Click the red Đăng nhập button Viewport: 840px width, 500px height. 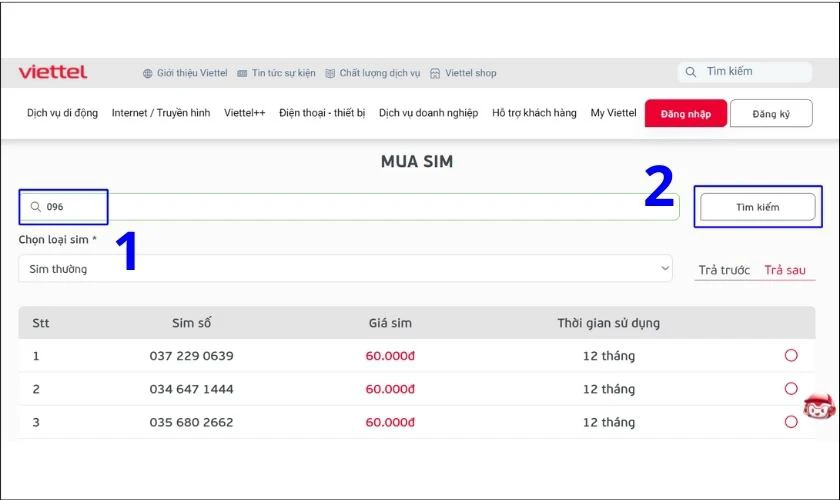click(x=686, y=113)
